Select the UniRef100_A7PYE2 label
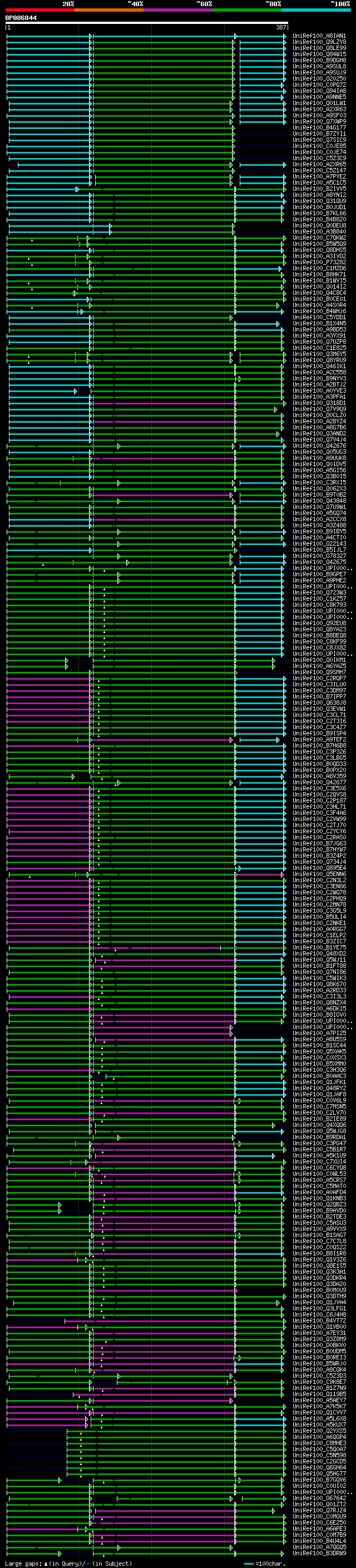 click(x=319, y=176)
